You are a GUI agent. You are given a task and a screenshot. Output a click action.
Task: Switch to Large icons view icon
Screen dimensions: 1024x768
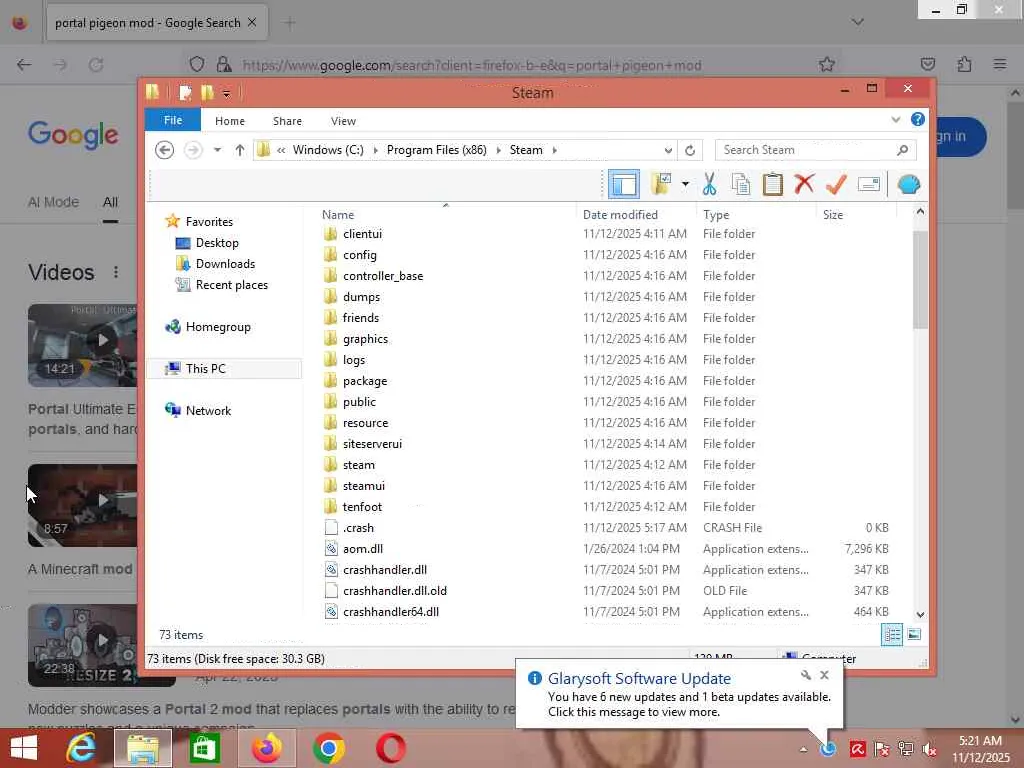click(914, 634)
